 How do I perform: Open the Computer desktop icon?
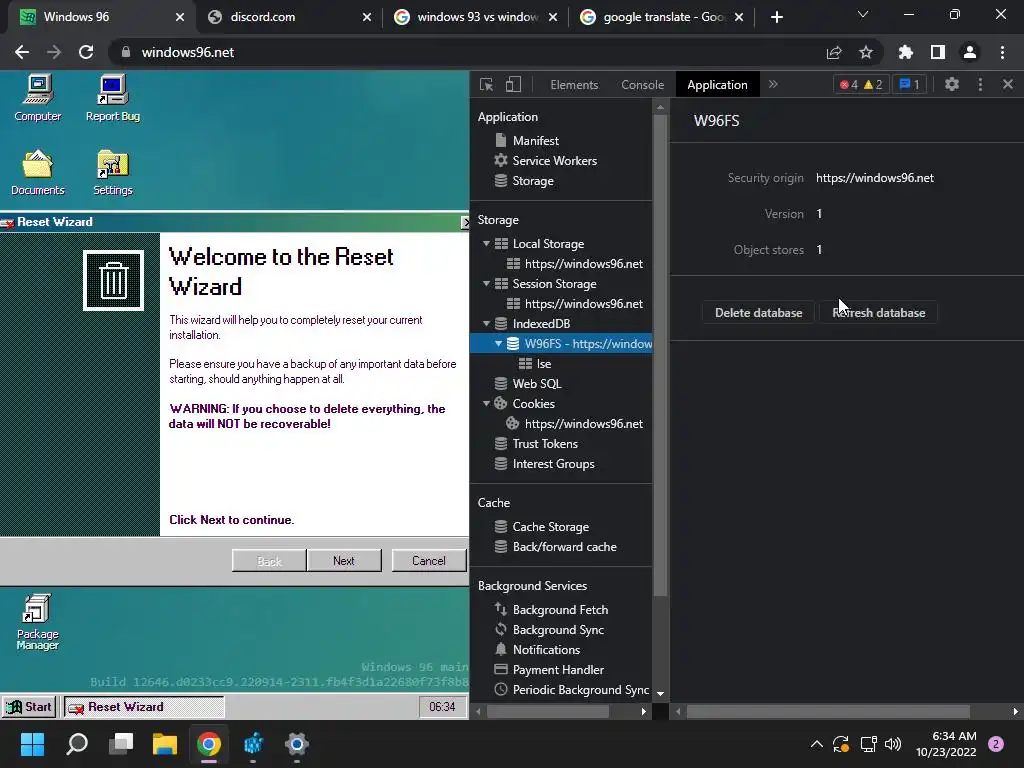point(38,98)
